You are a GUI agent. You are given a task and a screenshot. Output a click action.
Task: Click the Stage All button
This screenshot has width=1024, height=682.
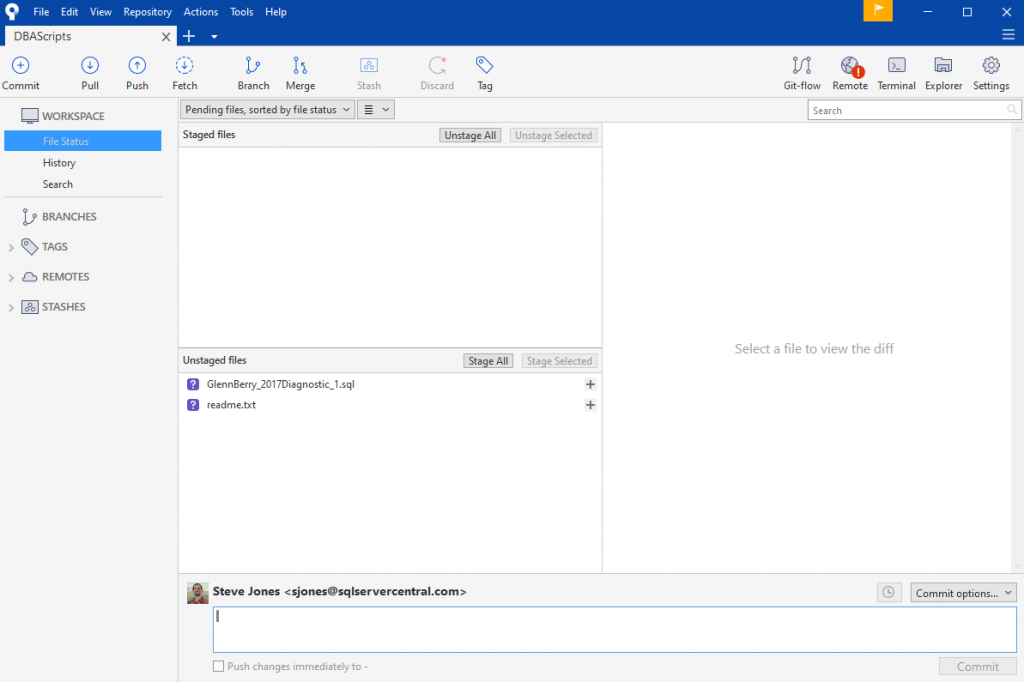coord(488,361)
